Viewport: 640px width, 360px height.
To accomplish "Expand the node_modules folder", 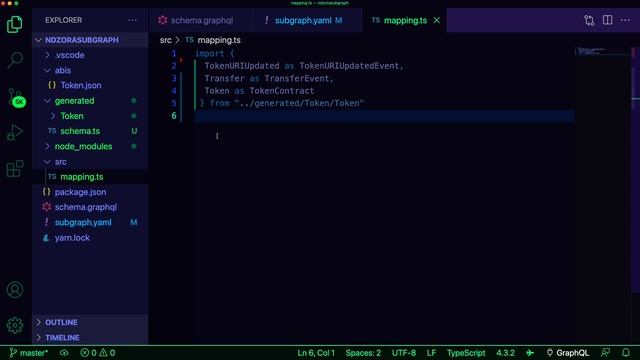I will tap(90, 147).
